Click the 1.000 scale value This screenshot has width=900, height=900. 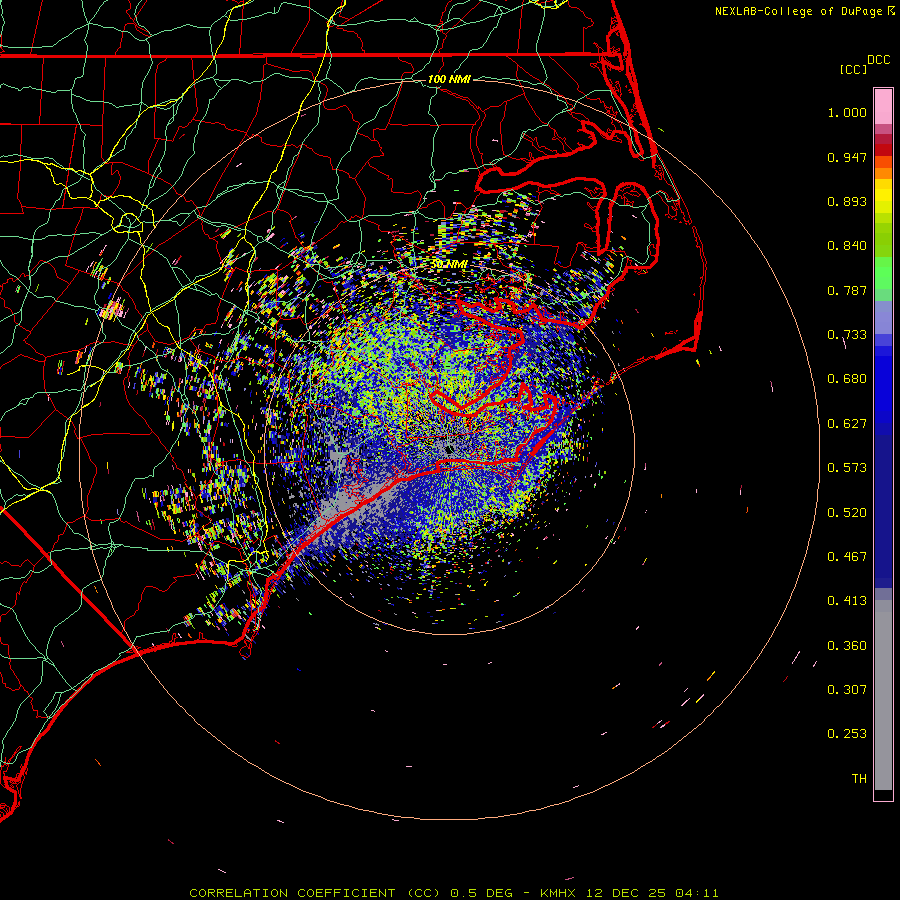(847, 112)
